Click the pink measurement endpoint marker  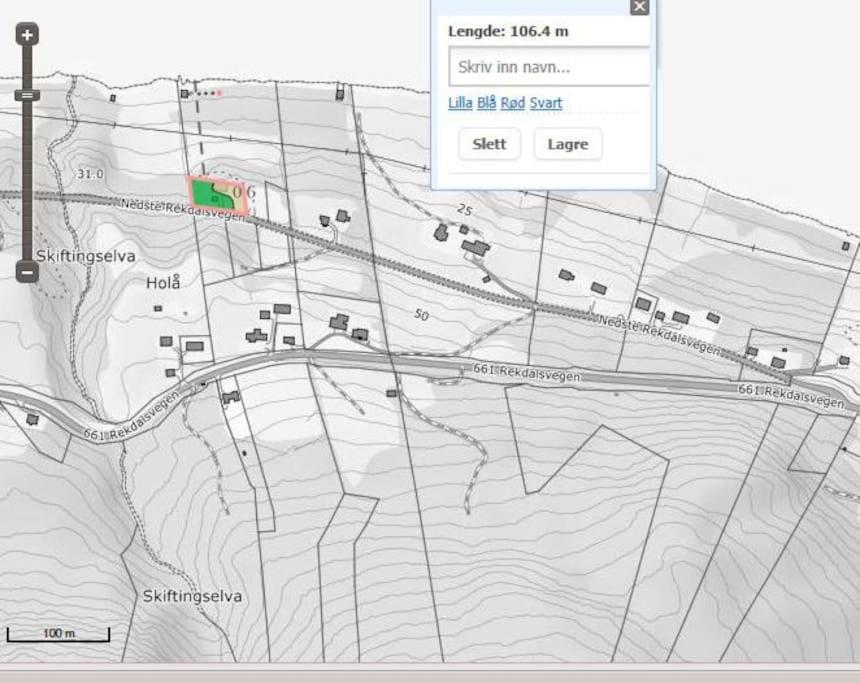pyautogui.click(x=219, y=93)
